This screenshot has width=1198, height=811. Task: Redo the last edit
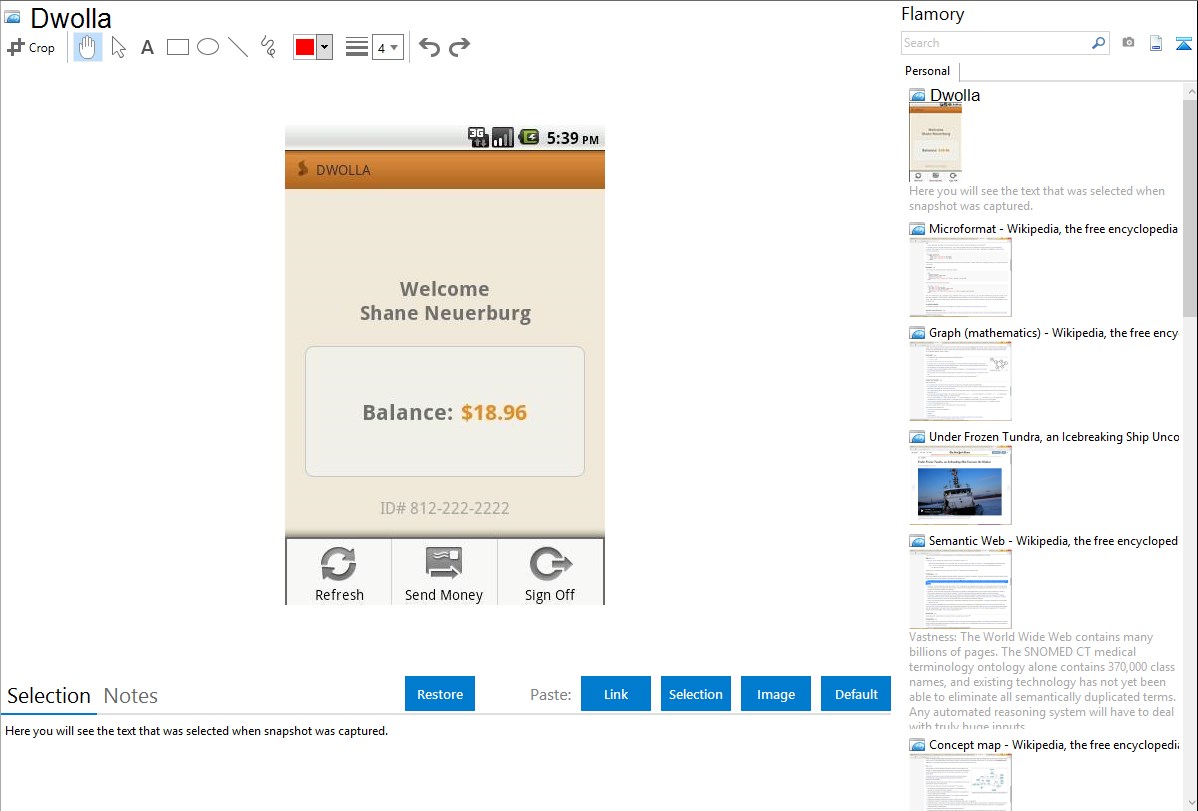click(459, 47)
